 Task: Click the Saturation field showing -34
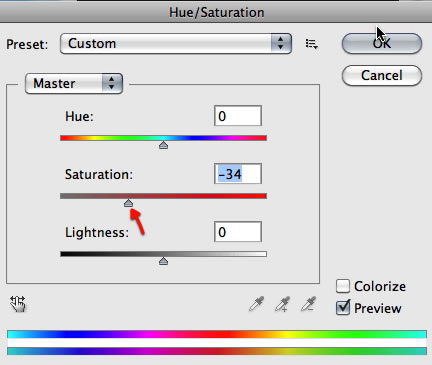pos(238,174)
